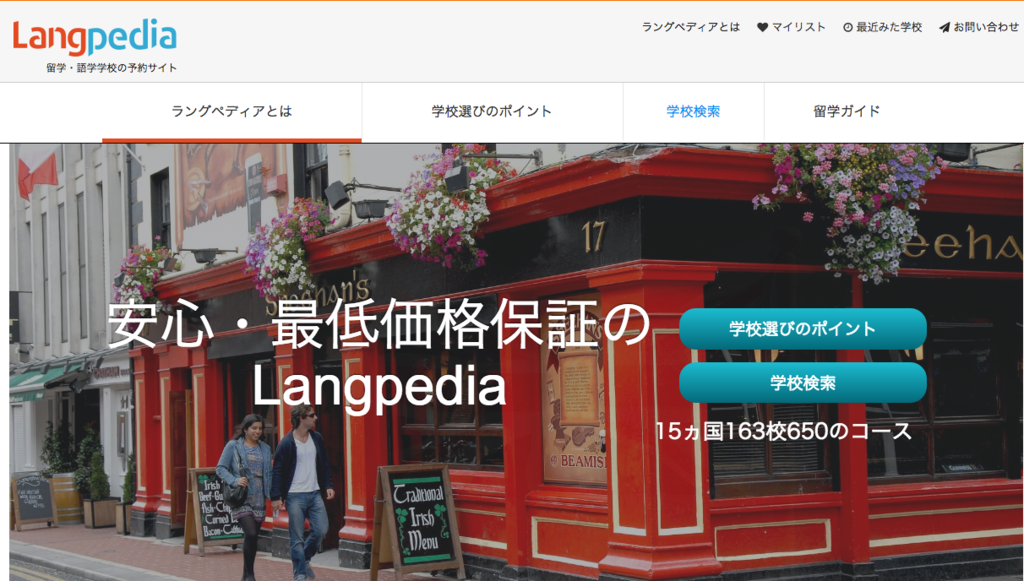Click the large Langpedia hero text
Image resolution: width=1024 pixels, height=581 pixels.
[x=379, y=386]
